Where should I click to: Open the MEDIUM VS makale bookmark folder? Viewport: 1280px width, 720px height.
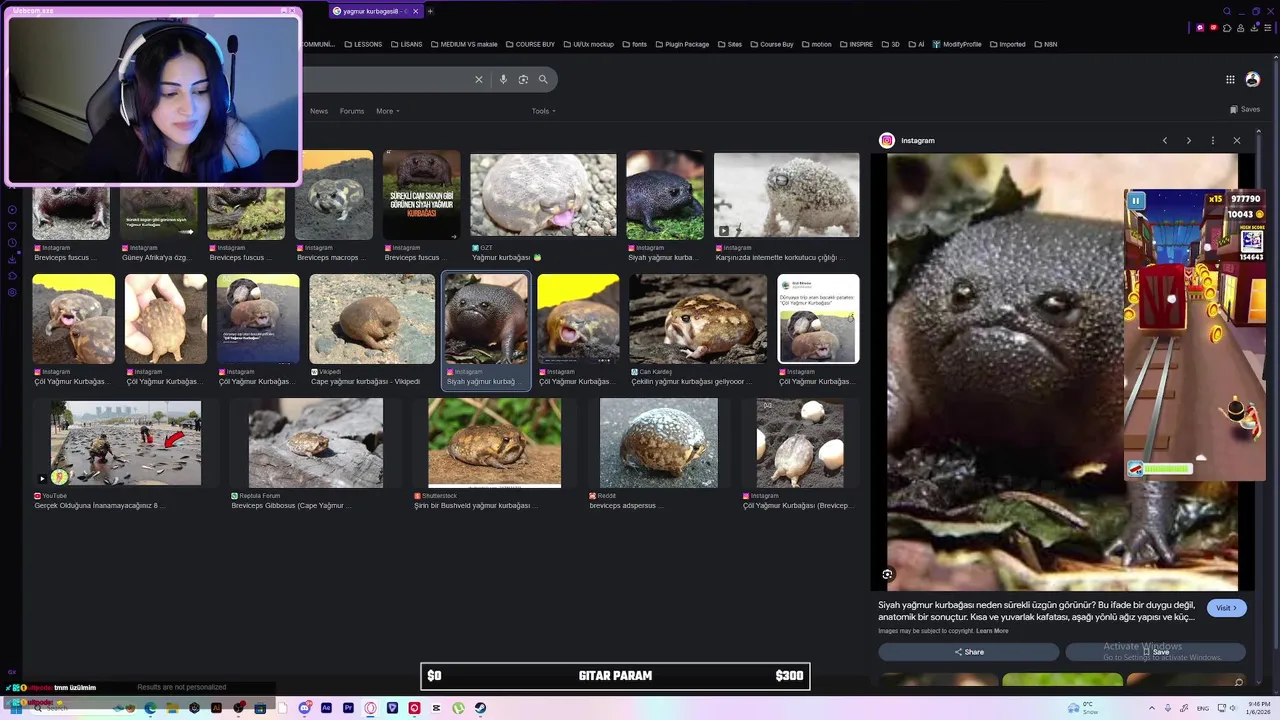[464, 44]
